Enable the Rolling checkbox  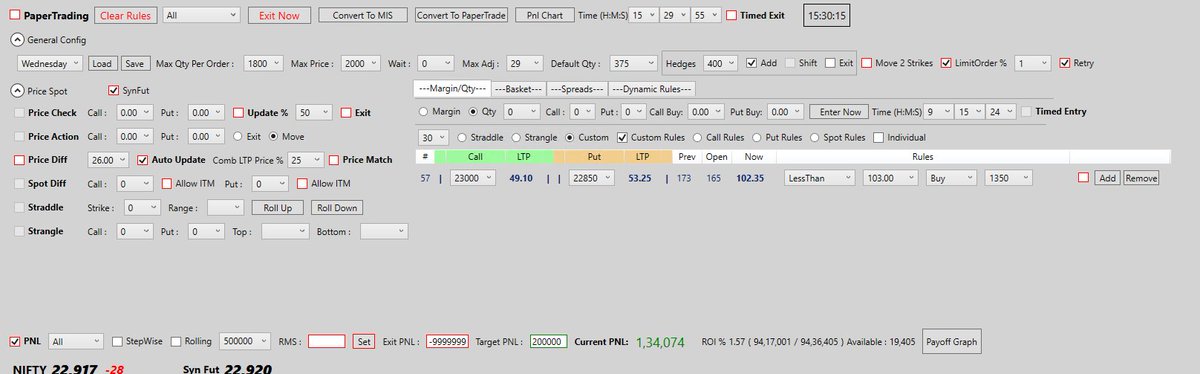point(177,341)
